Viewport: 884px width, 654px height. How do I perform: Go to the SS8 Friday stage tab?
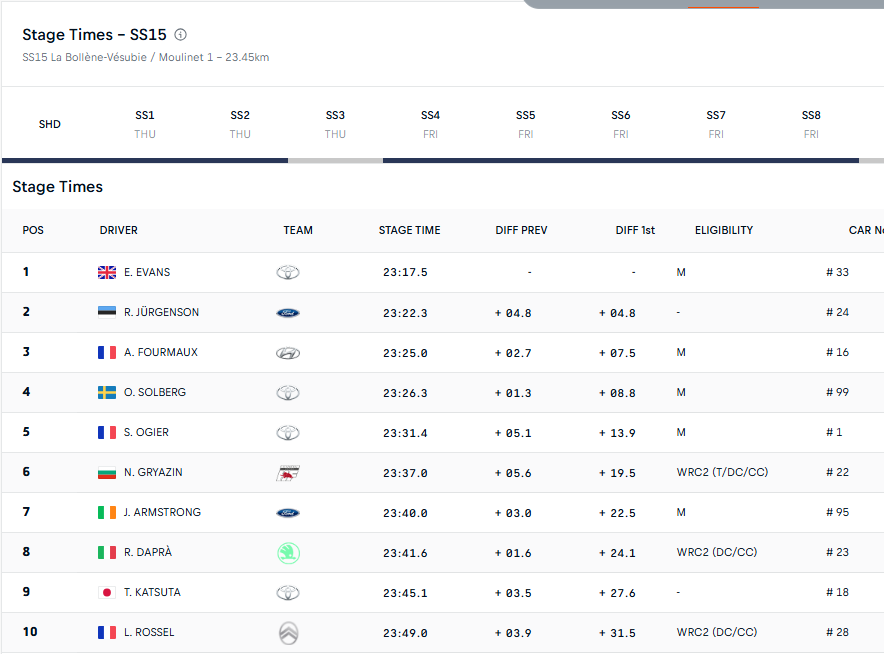point(811,124)
